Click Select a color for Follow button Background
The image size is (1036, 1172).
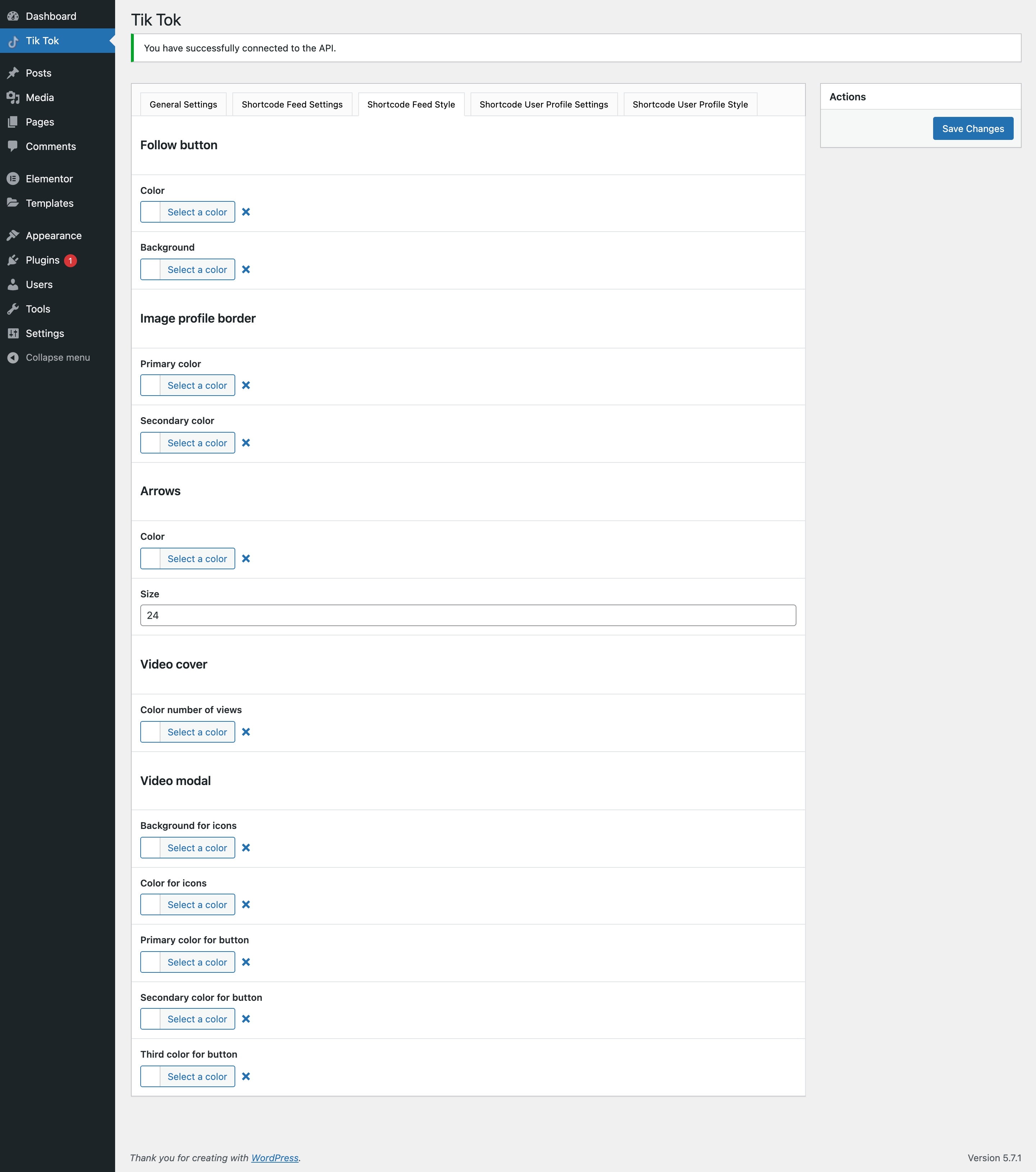197,269
